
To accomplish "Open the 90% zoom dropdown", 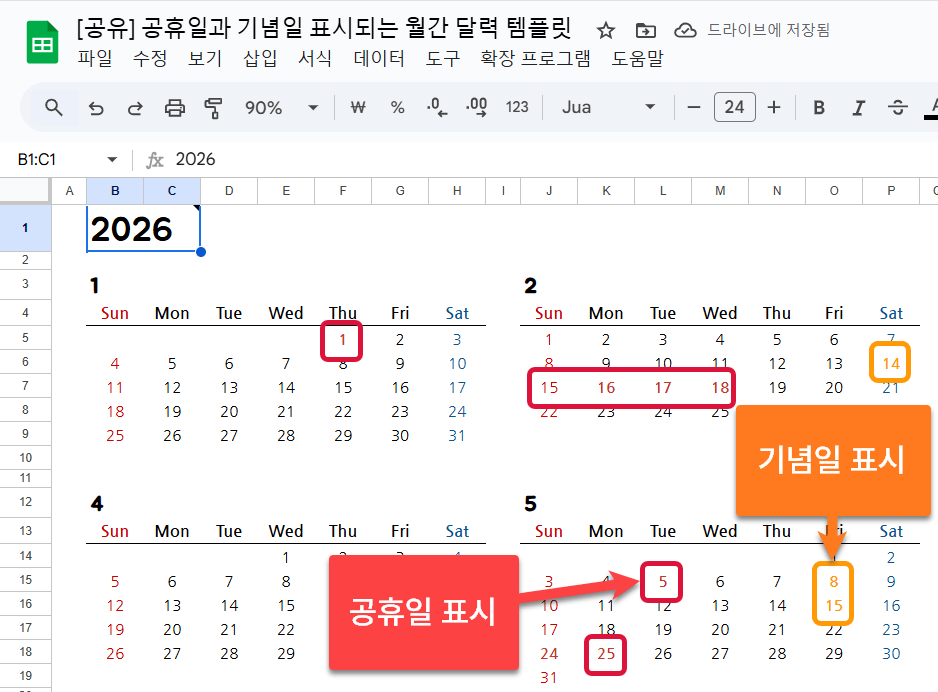I will [x=281, y=107].
